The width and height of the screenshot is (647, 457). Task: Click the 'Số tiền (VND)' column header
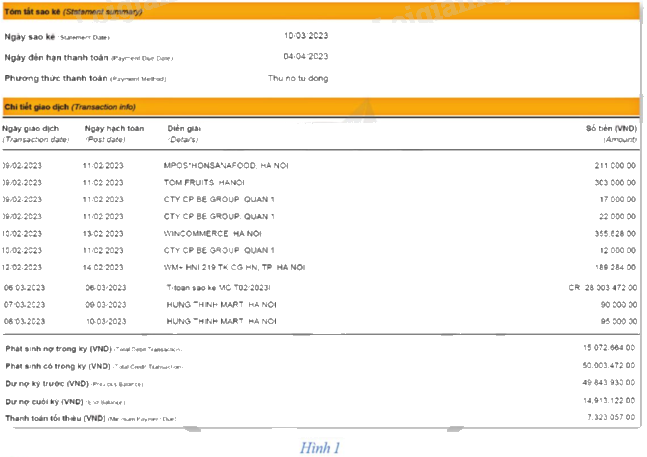coord(611,129)
